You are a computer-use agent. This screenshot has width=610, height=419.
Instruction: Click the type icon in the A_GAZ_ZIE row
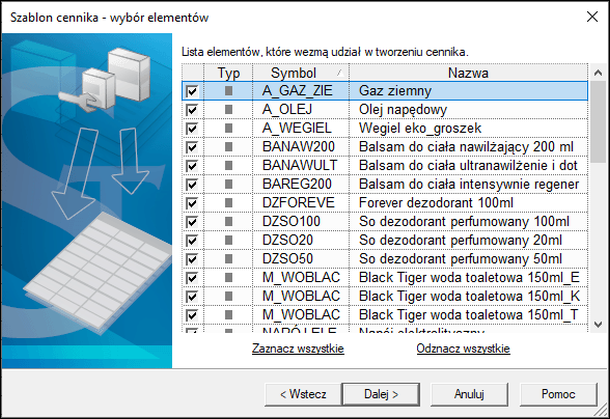click(229, 91)
